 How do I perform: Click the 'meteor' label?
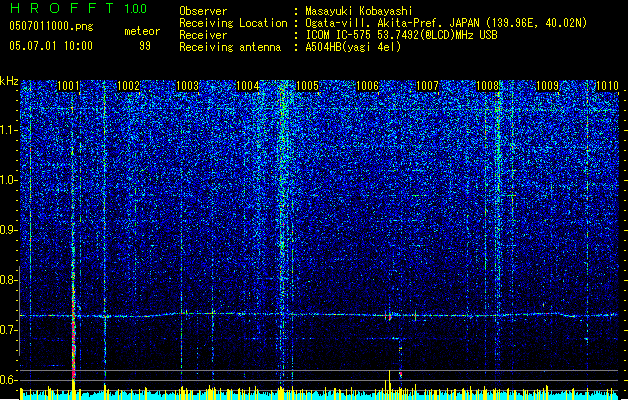(x=142, y=31)
